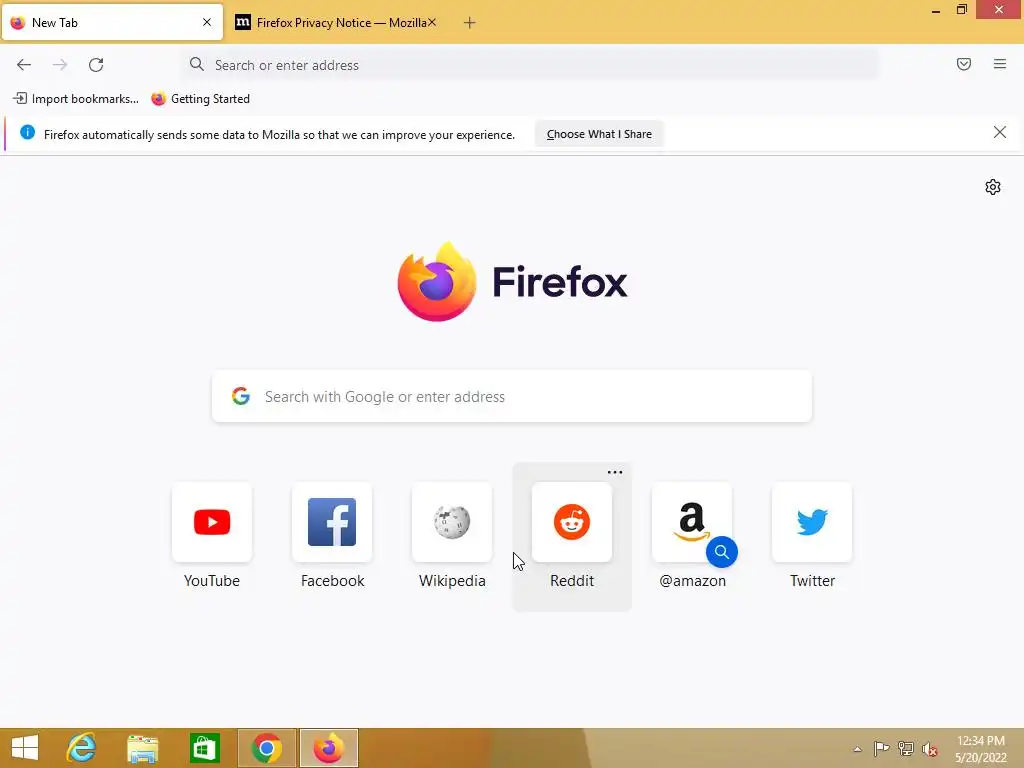The width and height of the screenshot is (1024, 768).
Task: Click Firefox taskbar button
Action: coord(328,748)
